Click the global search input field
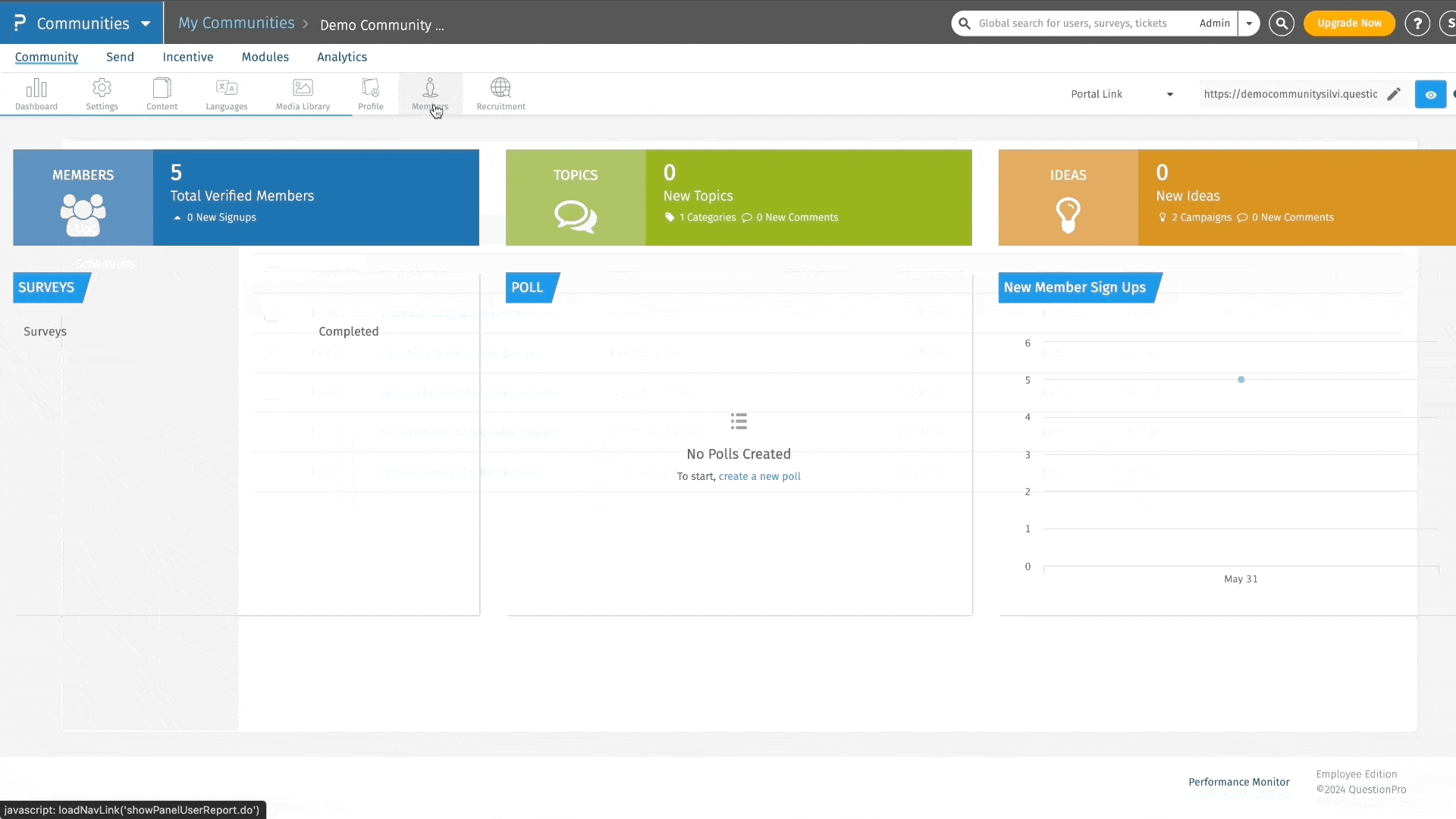 pyautogui.click(x=1077, y=23)
